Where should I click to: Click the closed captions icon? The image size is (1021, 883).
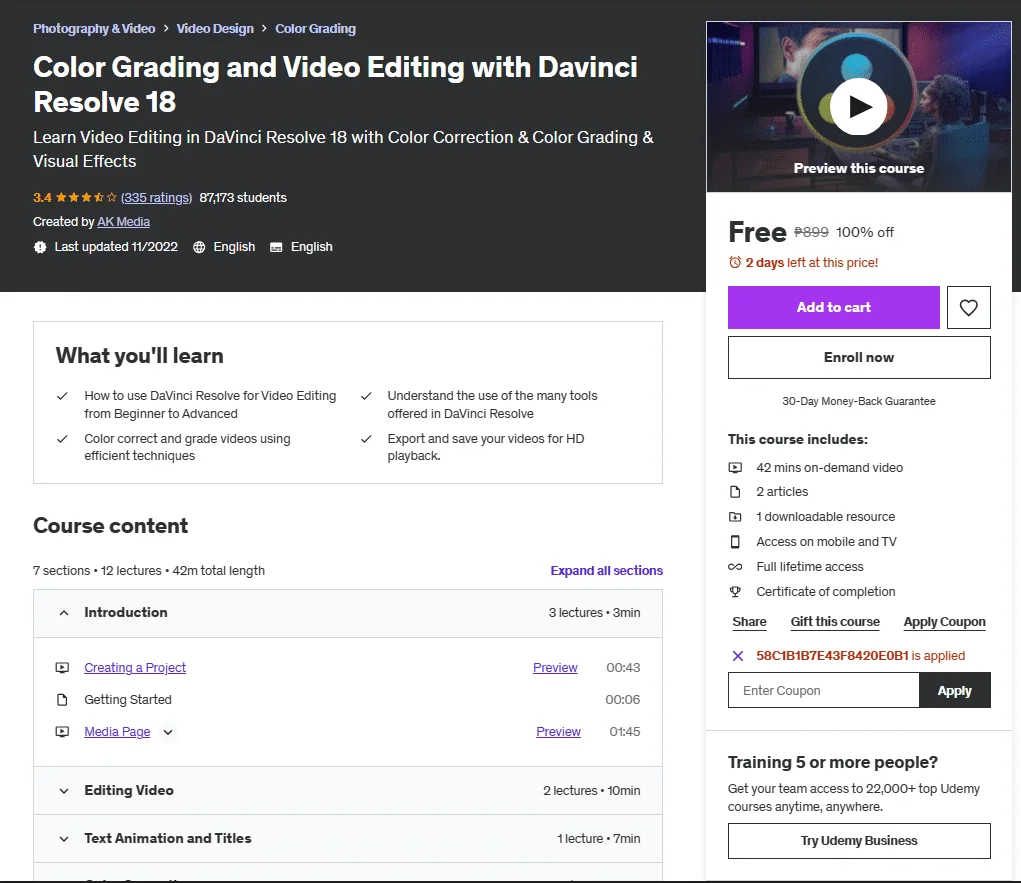276,247
